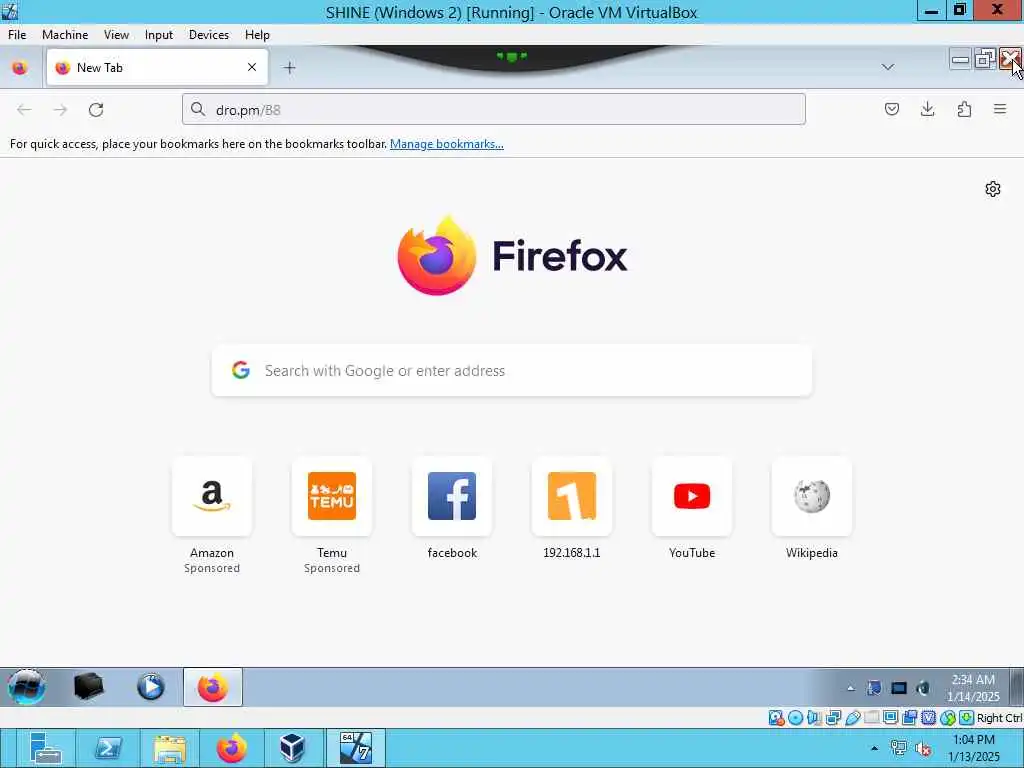The width and height of the screenshot is (1024, 768).
Task: Close the New Tab tab
Action: coord(252,67)
